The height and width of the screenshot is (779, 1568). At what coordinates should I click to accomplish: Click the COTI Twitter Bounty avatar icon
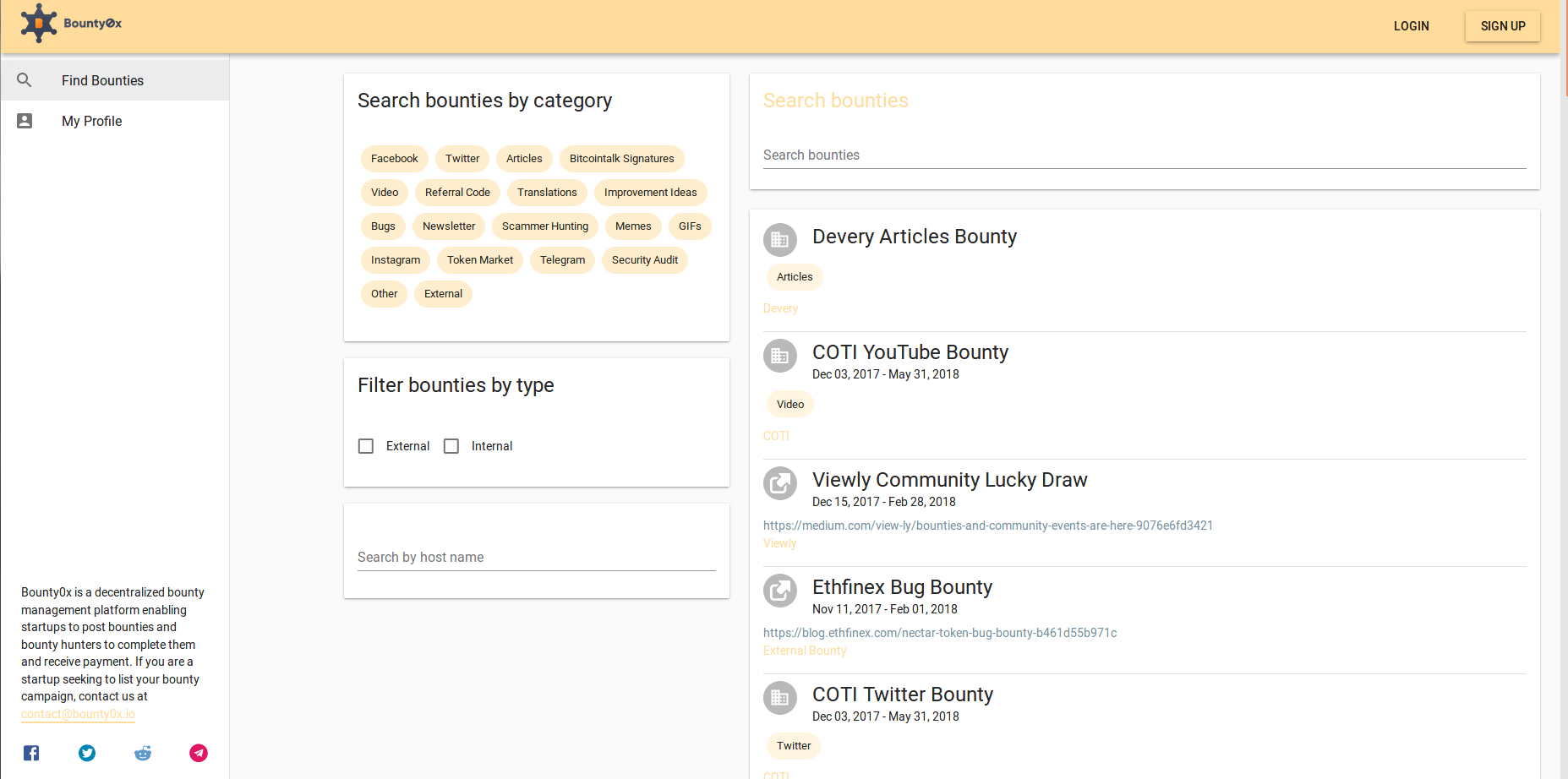point(780,698)
